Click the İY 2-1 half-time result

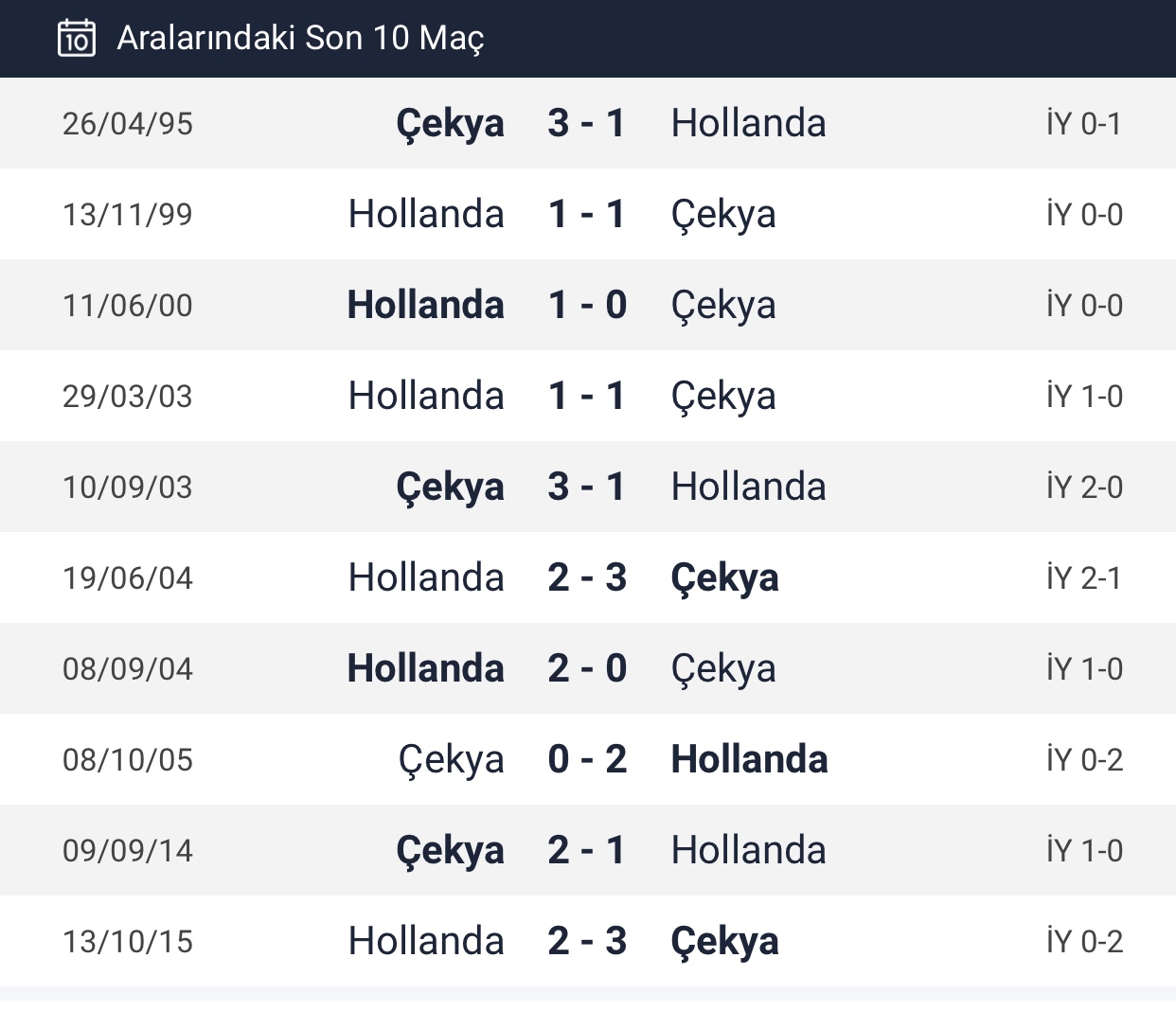(x=1084, y=577)
